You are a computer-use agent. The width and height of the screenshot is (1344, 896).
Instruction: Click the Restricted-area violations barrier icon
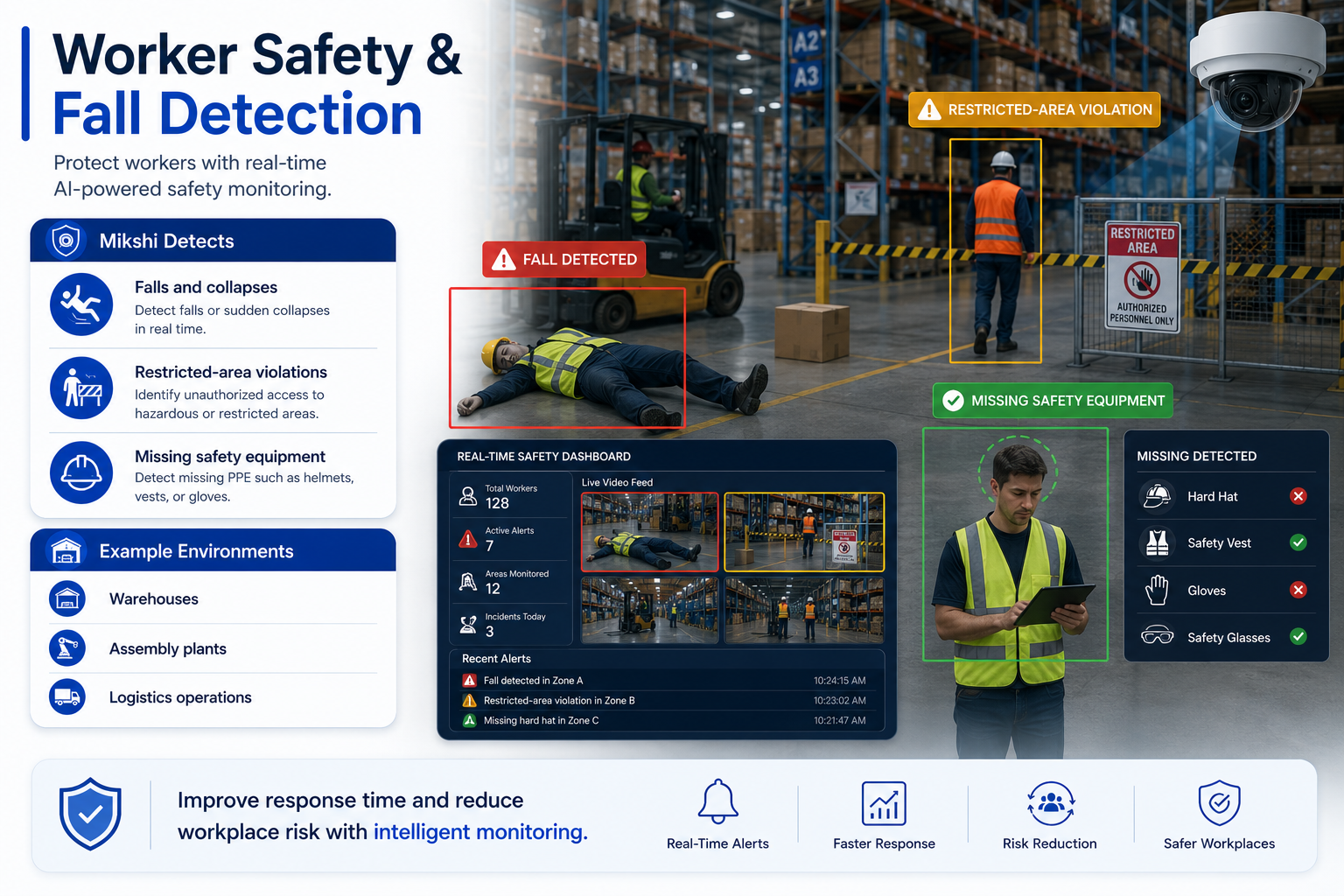pos(81,388)
